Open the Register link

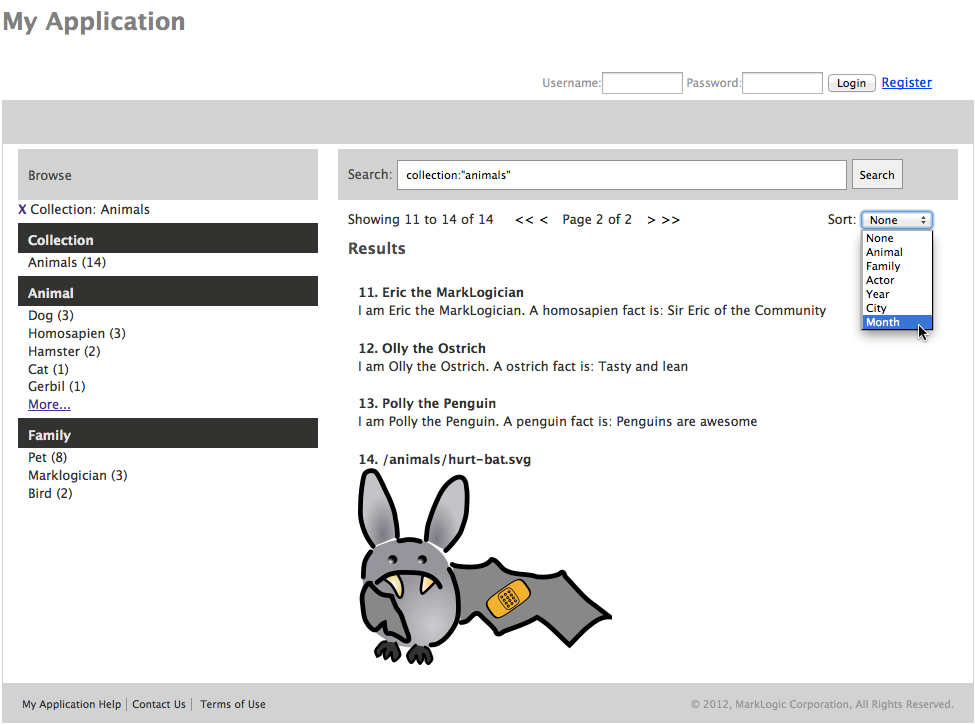click(906, 83)
